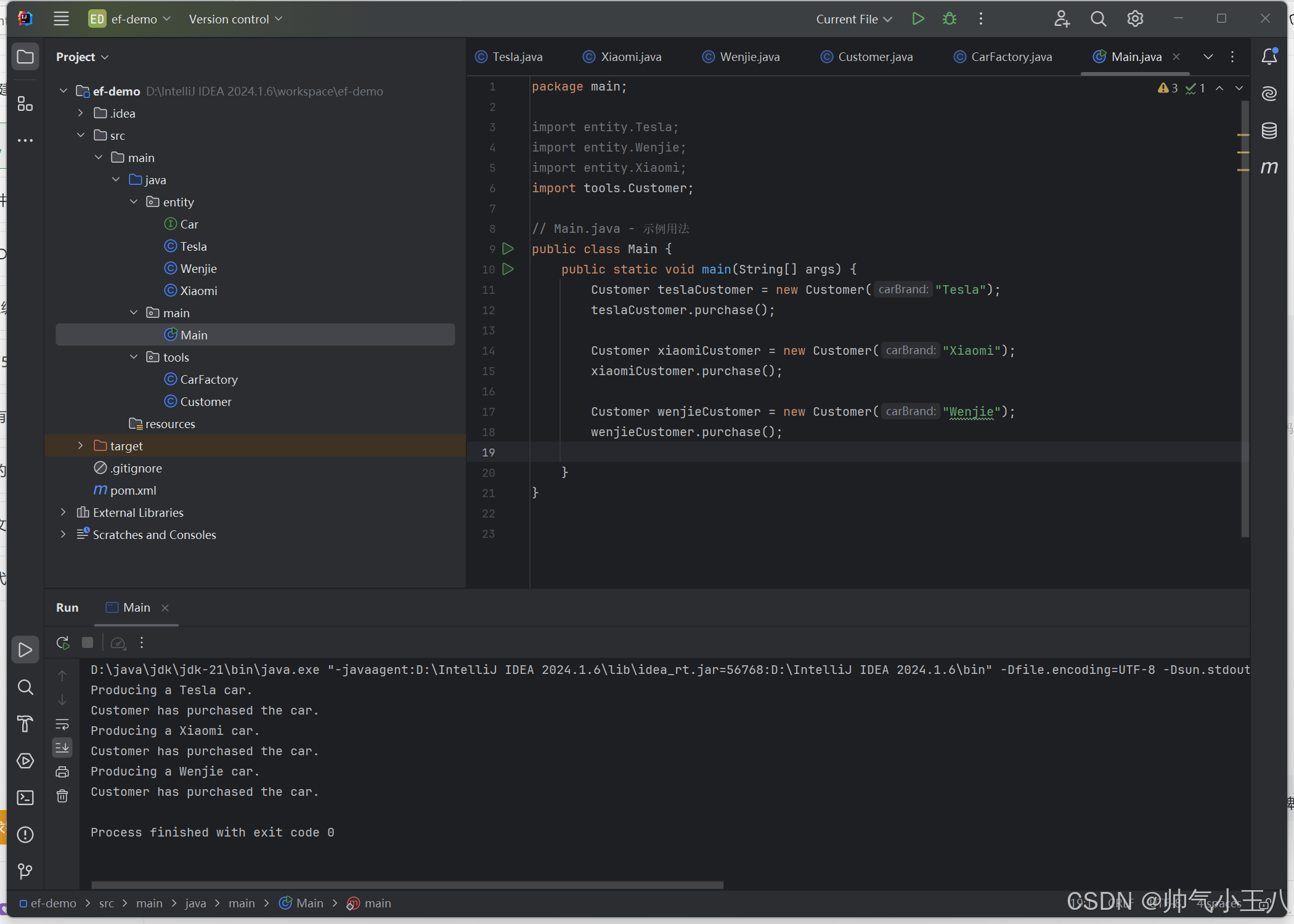Expand External Libraries node
This screenshot has height=924, width=1294.
click(x=63, y=513)
